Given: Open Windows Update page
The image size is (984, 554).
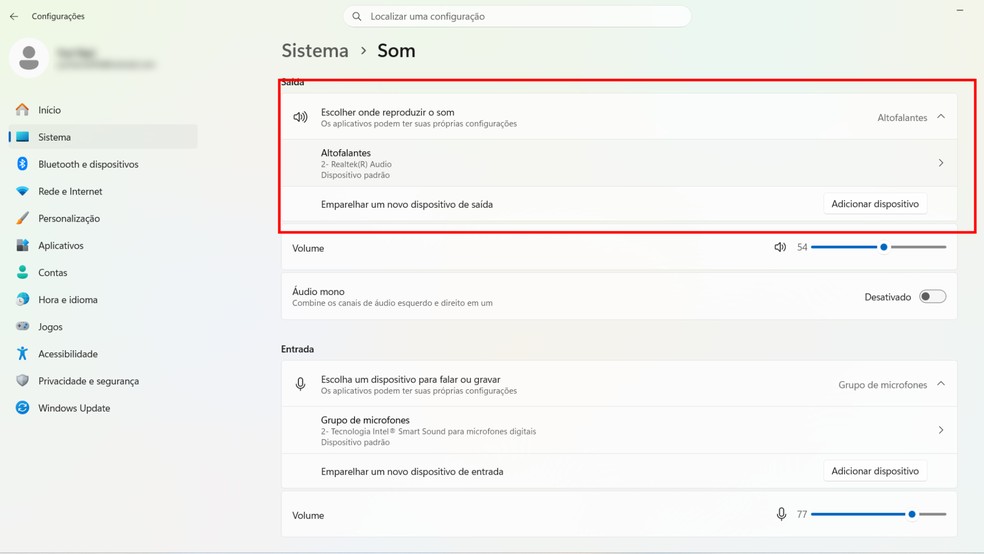Looking at the screenshot, I should tap(104, 408).
